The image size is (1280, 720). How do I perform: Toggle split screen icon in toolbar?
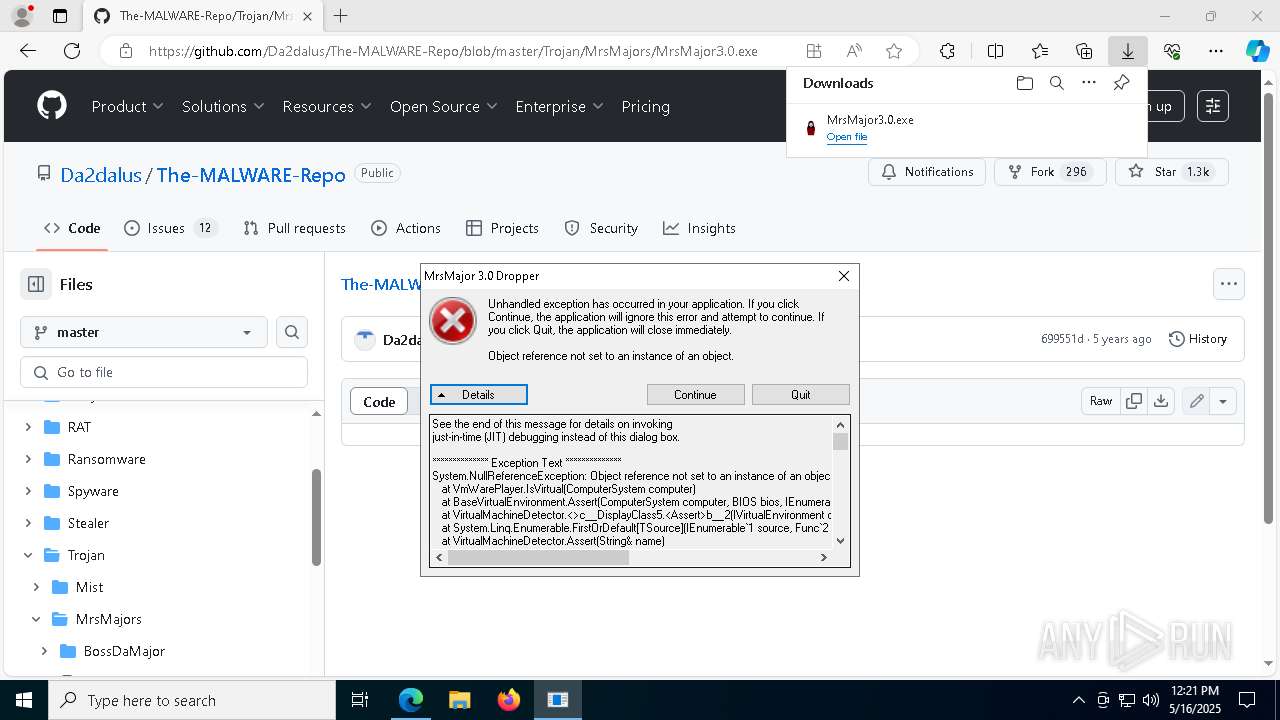coord(995,51)
